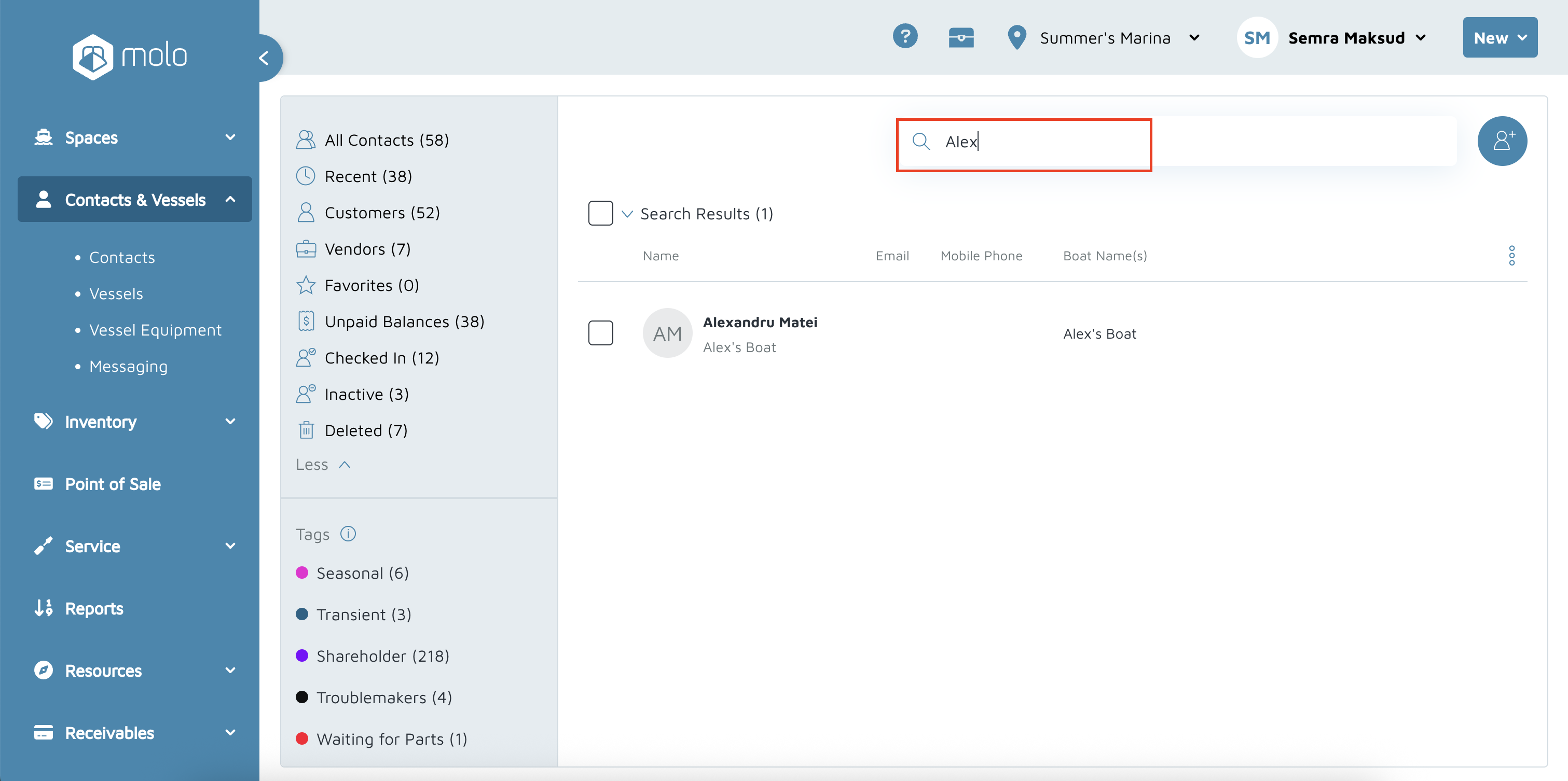Open Vessels in the sidebar submenu
The image size is (1568, 781).
(116, 294)
